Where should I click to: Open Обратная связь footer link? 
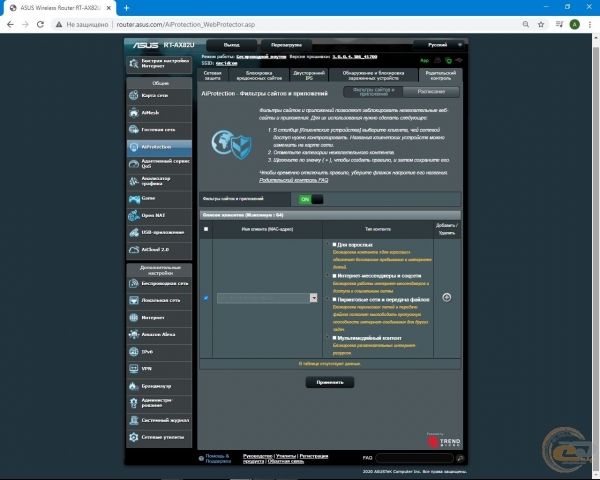pyautogui.click(x=285, y=461)
